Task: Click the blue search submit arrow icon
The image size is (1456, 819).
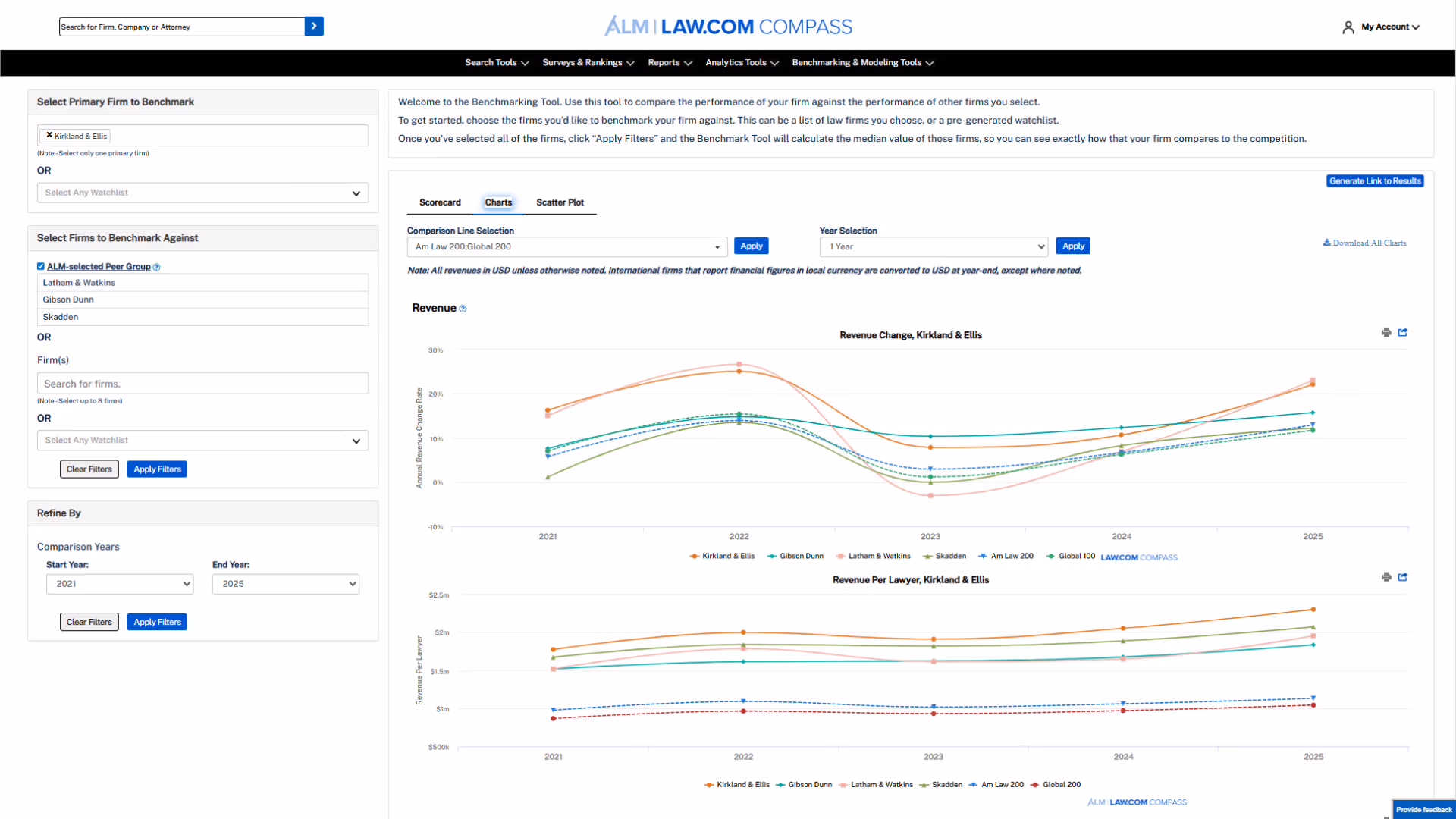Action: [314, 27]
